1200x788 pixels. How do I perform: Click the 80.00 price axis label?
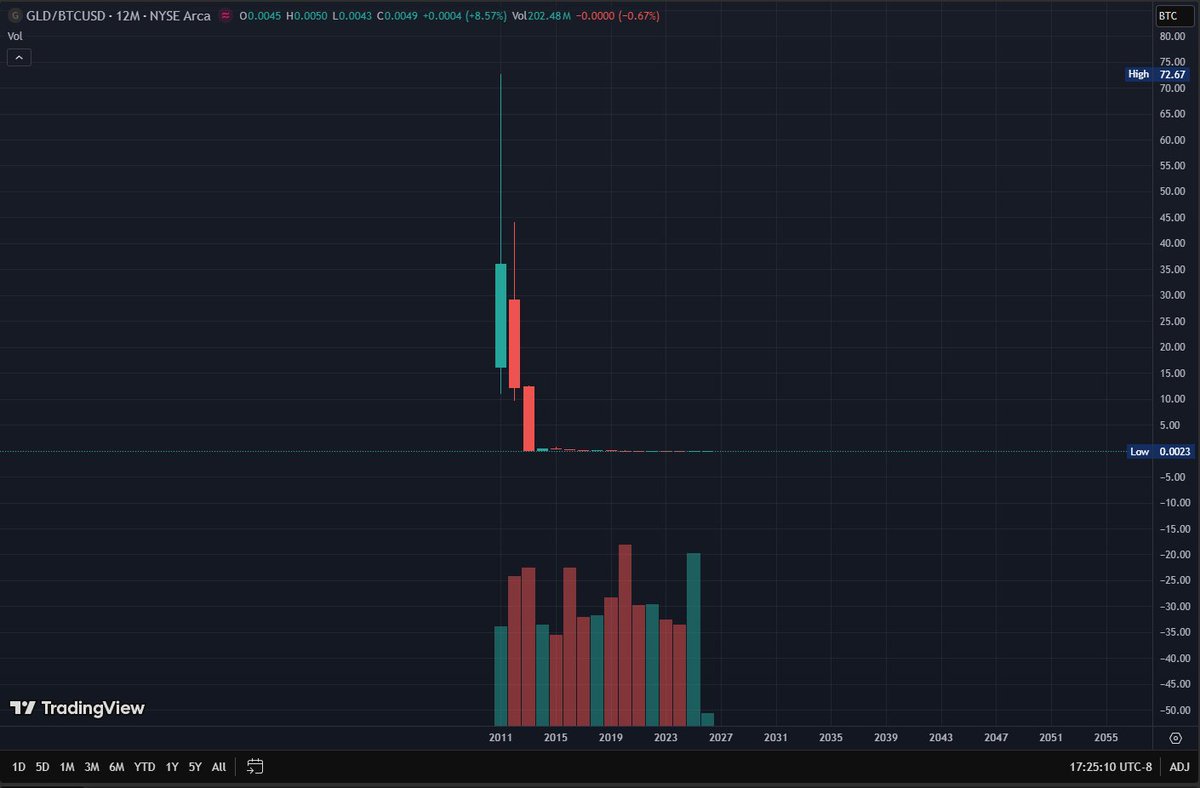(x=1172, y=36)
